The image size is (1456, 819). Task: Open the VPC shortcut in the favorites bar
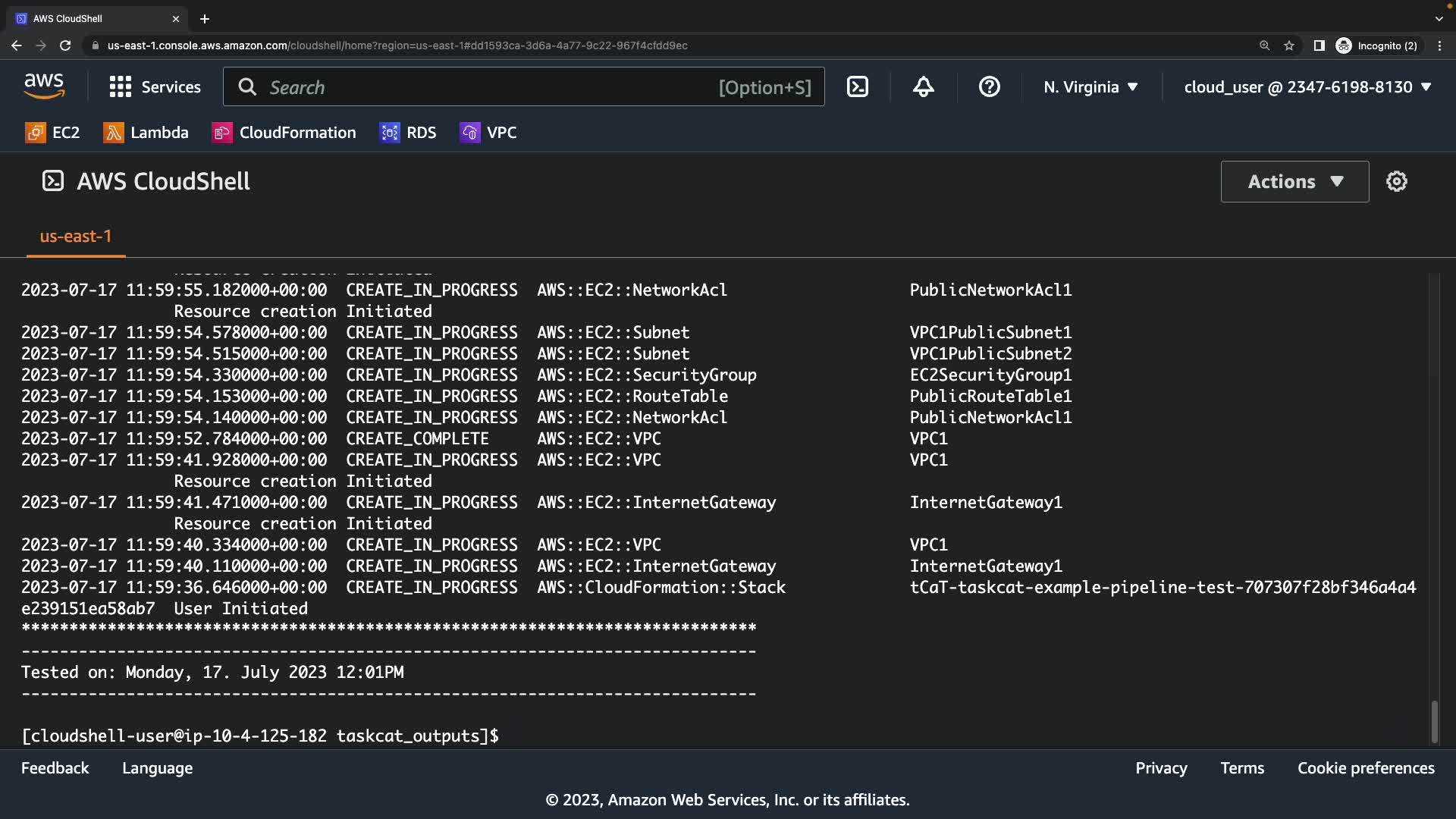[488, 133]
